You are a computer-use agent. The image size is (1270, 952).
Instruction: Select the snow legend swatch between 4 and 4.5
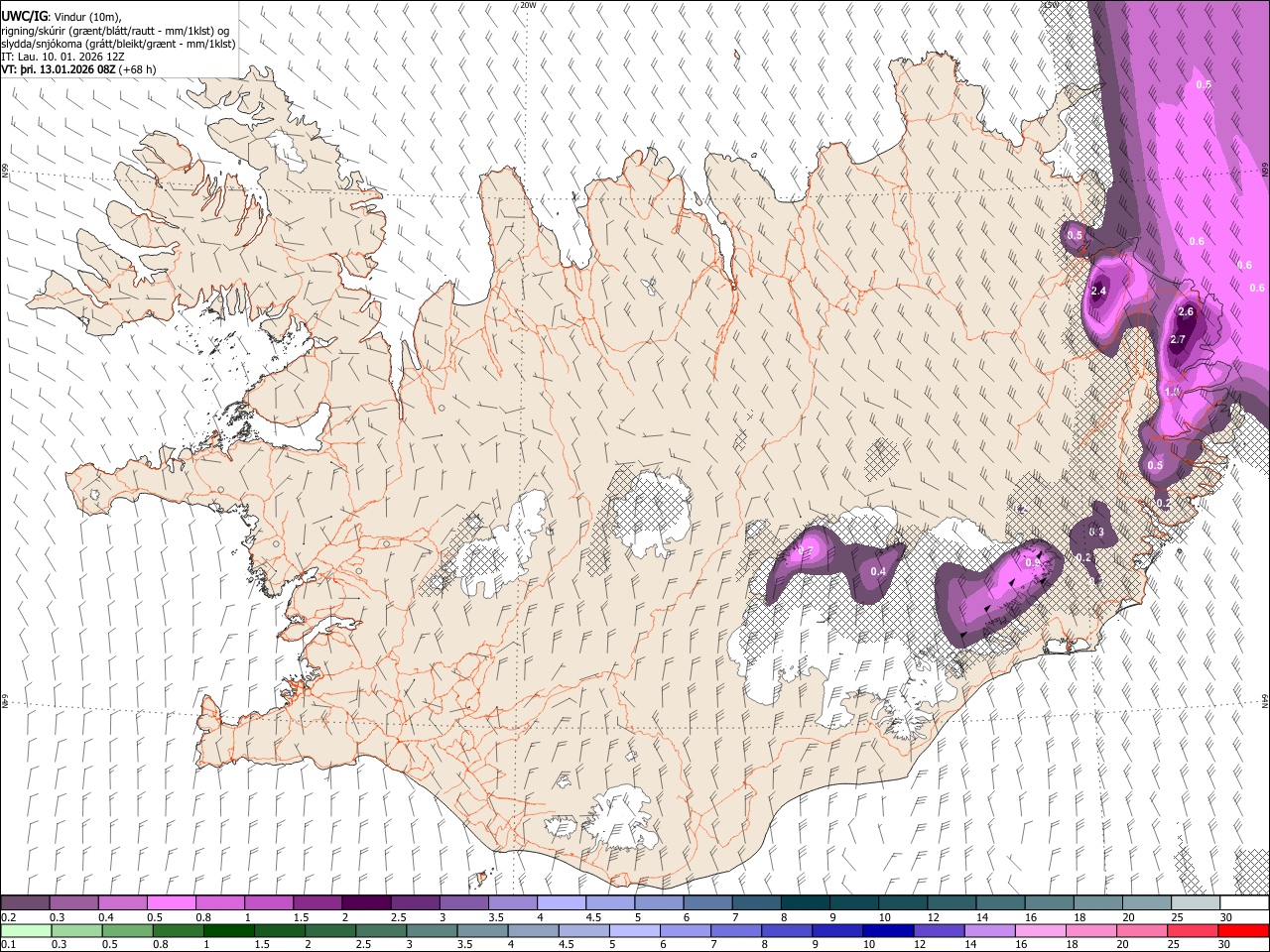click(562, 902)
